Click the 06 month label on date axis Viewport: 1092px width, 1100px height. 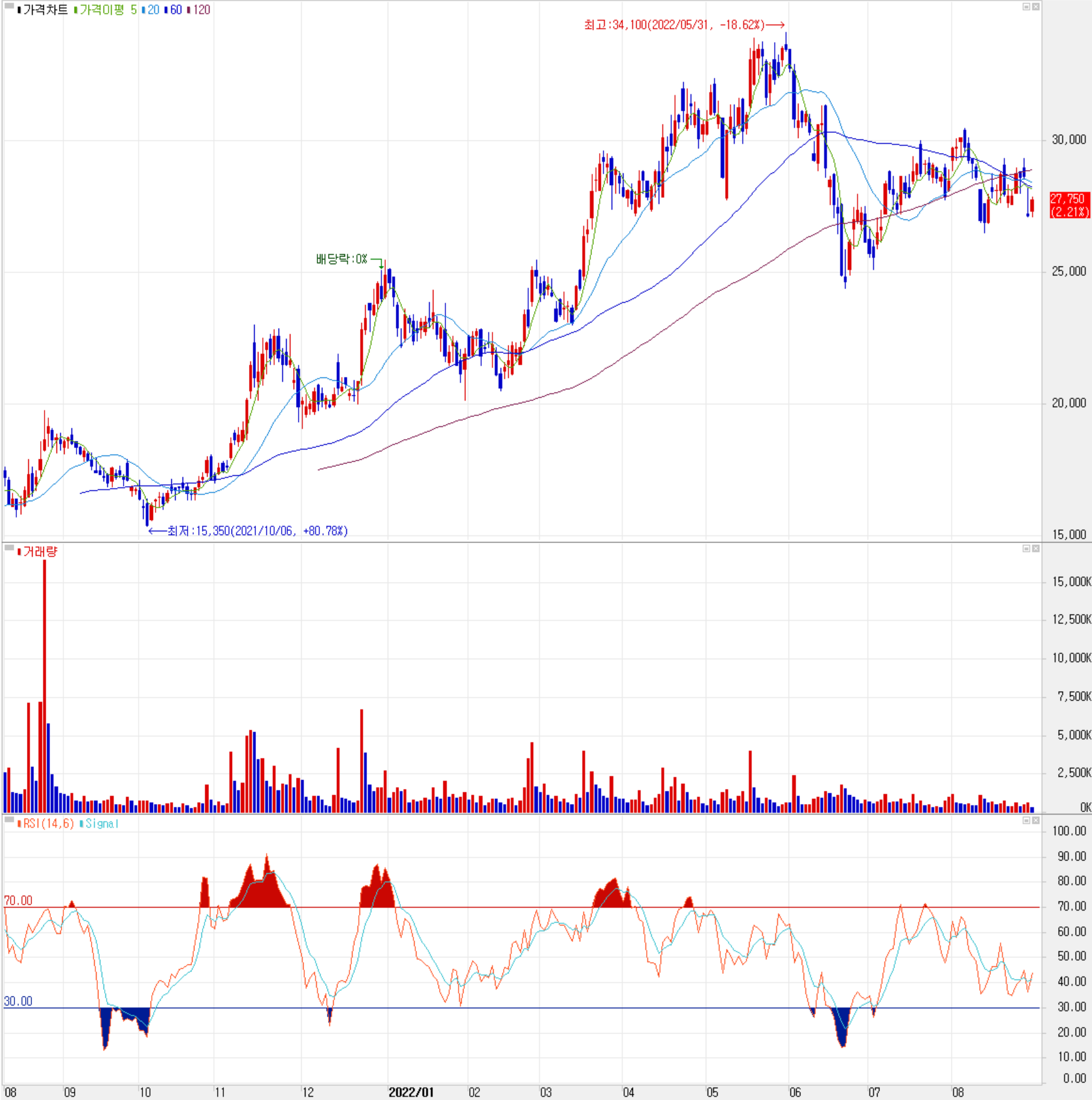click(x=795, y=1092)
